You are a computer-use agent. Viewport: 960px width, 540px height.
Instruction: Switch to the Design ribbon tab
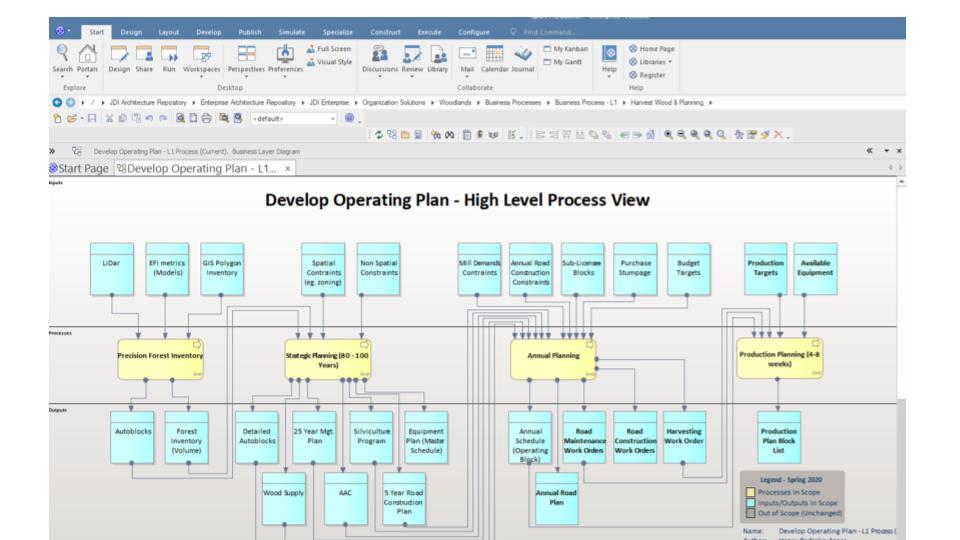pos(131,32)
